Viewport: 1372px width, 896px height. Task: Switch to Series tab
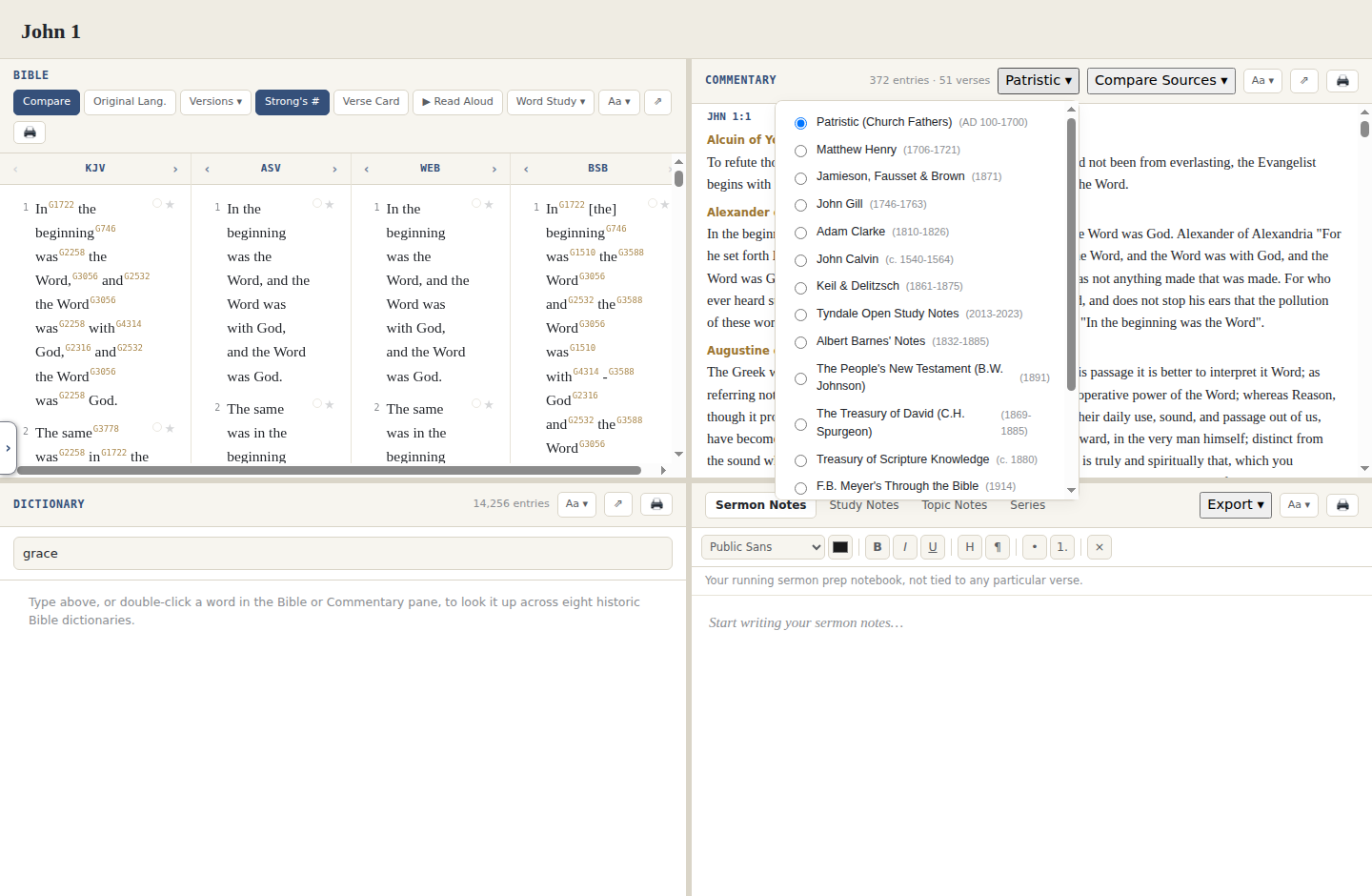[x=1028, y=505]
